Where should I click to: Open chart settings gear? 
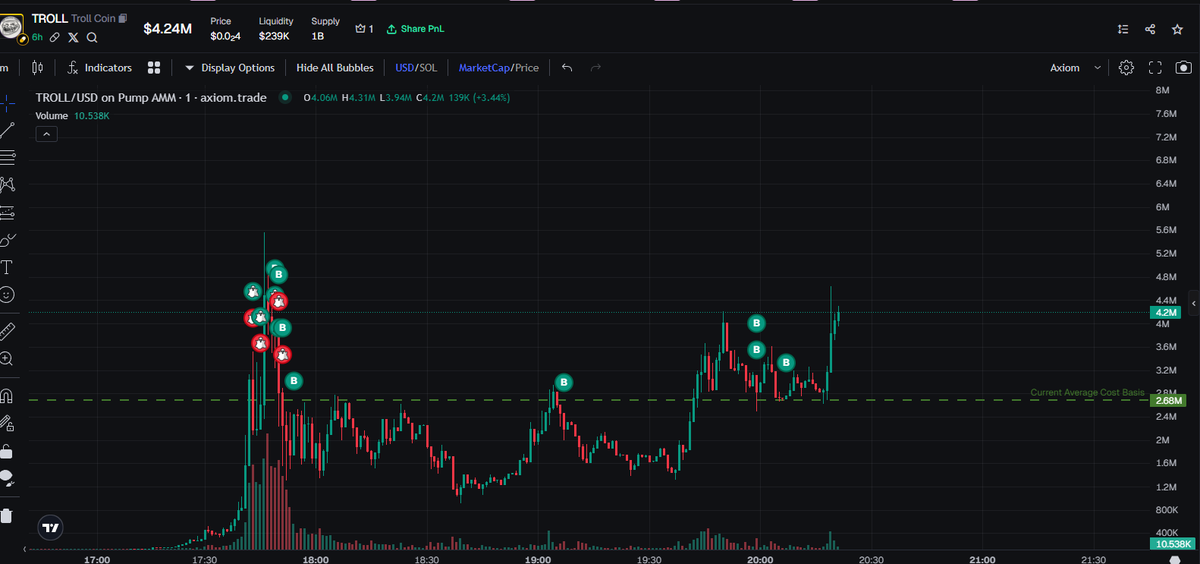point(1126,68)
